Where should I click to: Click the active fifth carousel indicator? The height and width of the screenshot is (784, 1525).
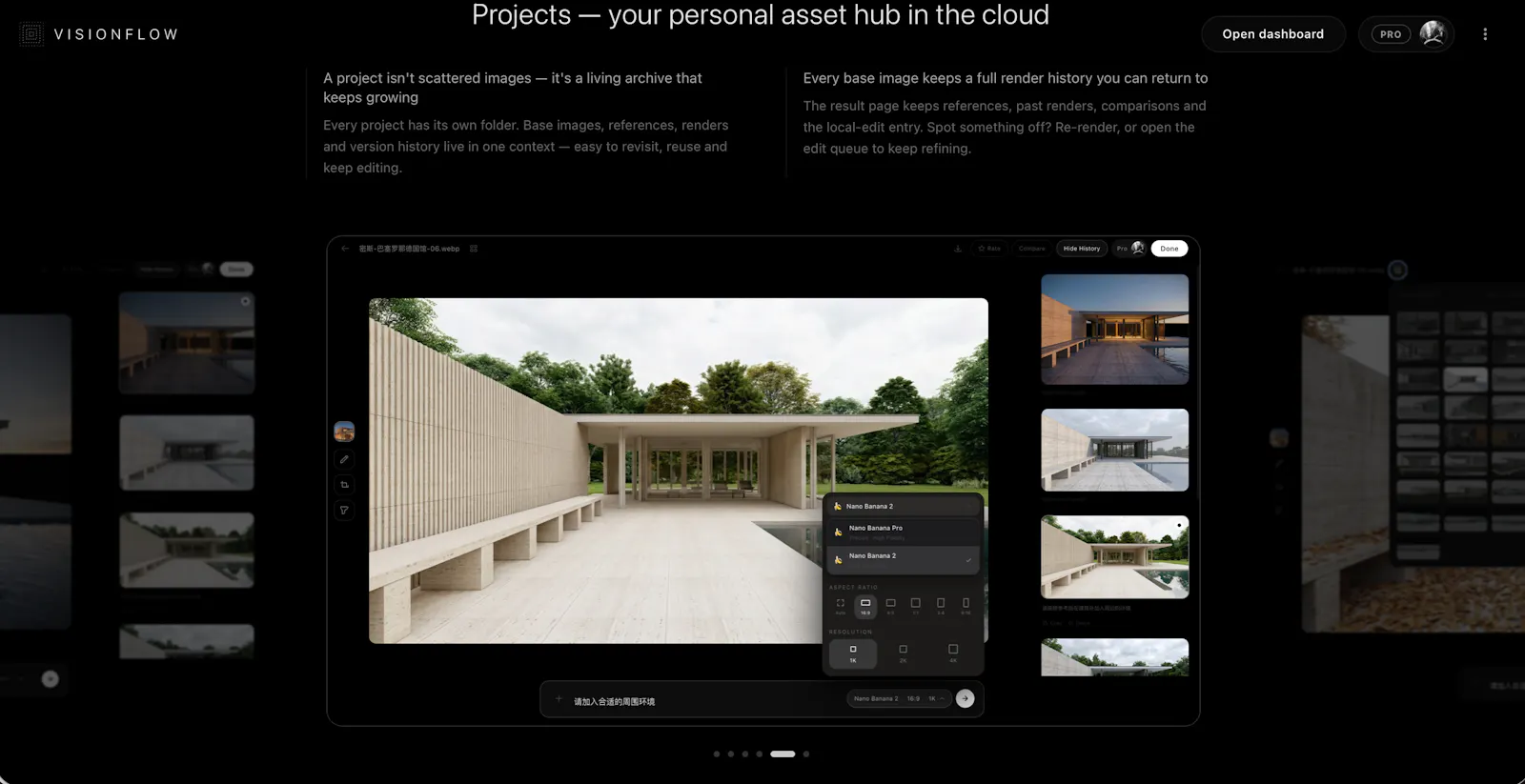pyautogui.click(x=783, y=754)
